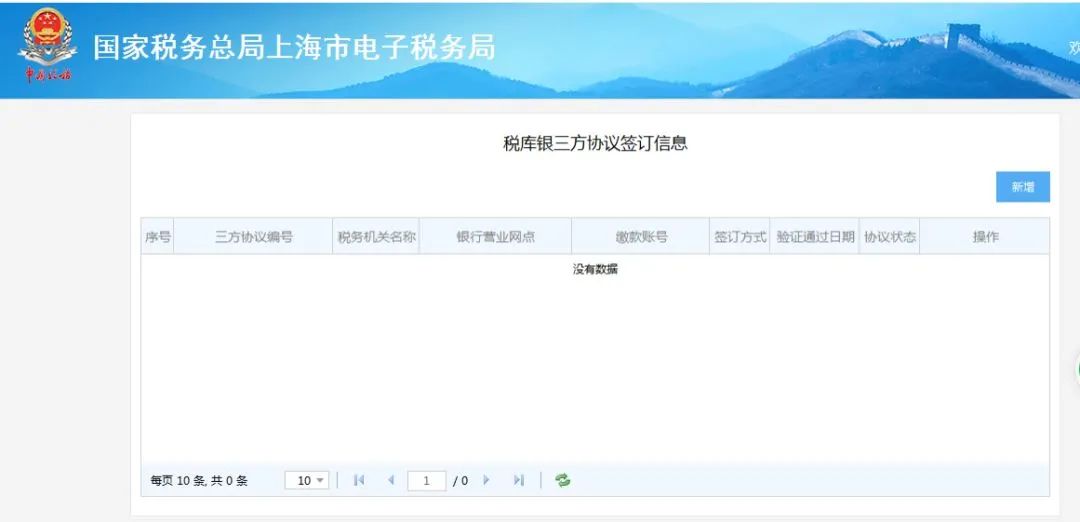Select the 协议状态 column header
Screen dimensions: 1080x522
tap(890, 237)
